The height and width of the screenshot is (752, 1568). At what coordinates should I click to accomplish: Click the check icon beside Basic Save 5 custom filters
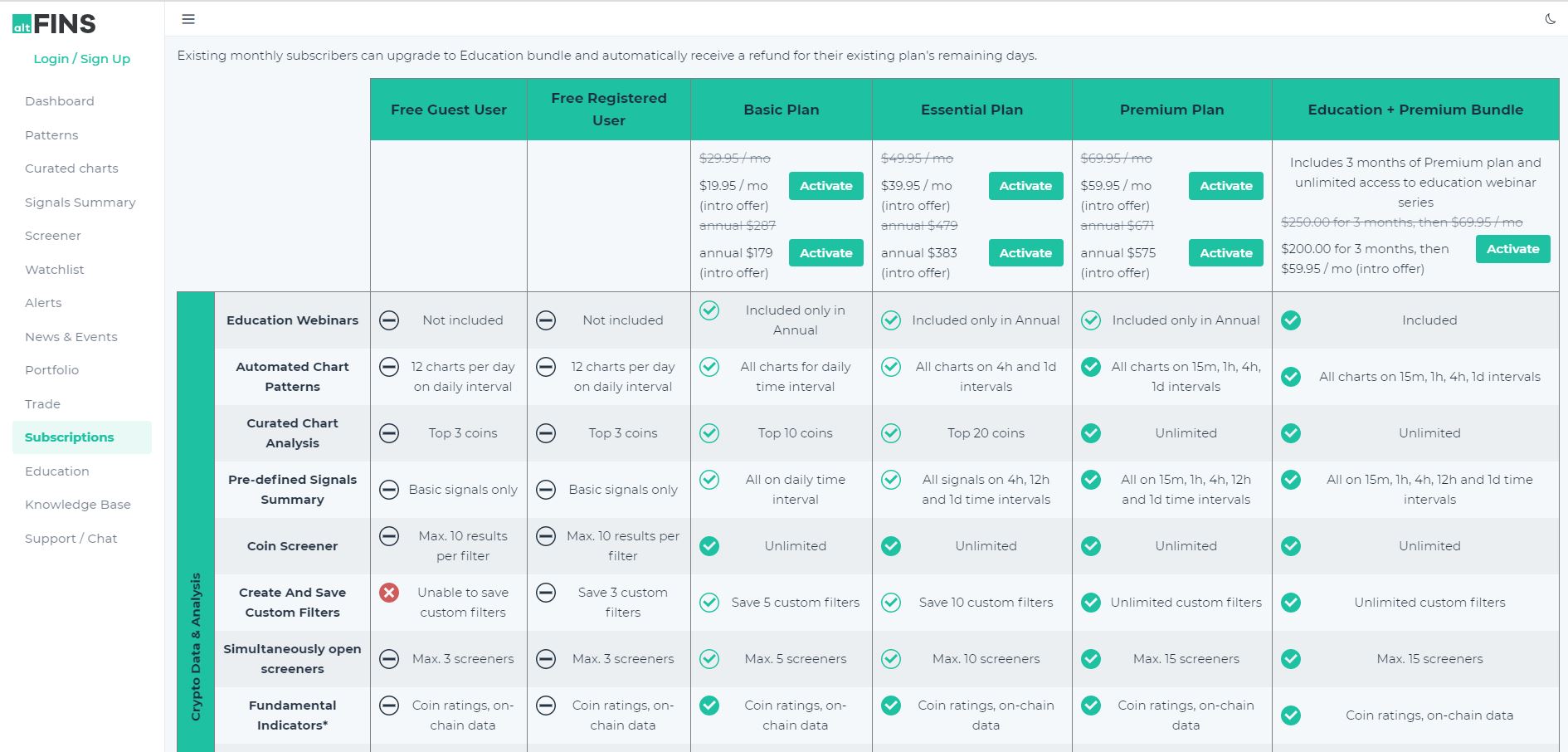(x=709, y=603)
